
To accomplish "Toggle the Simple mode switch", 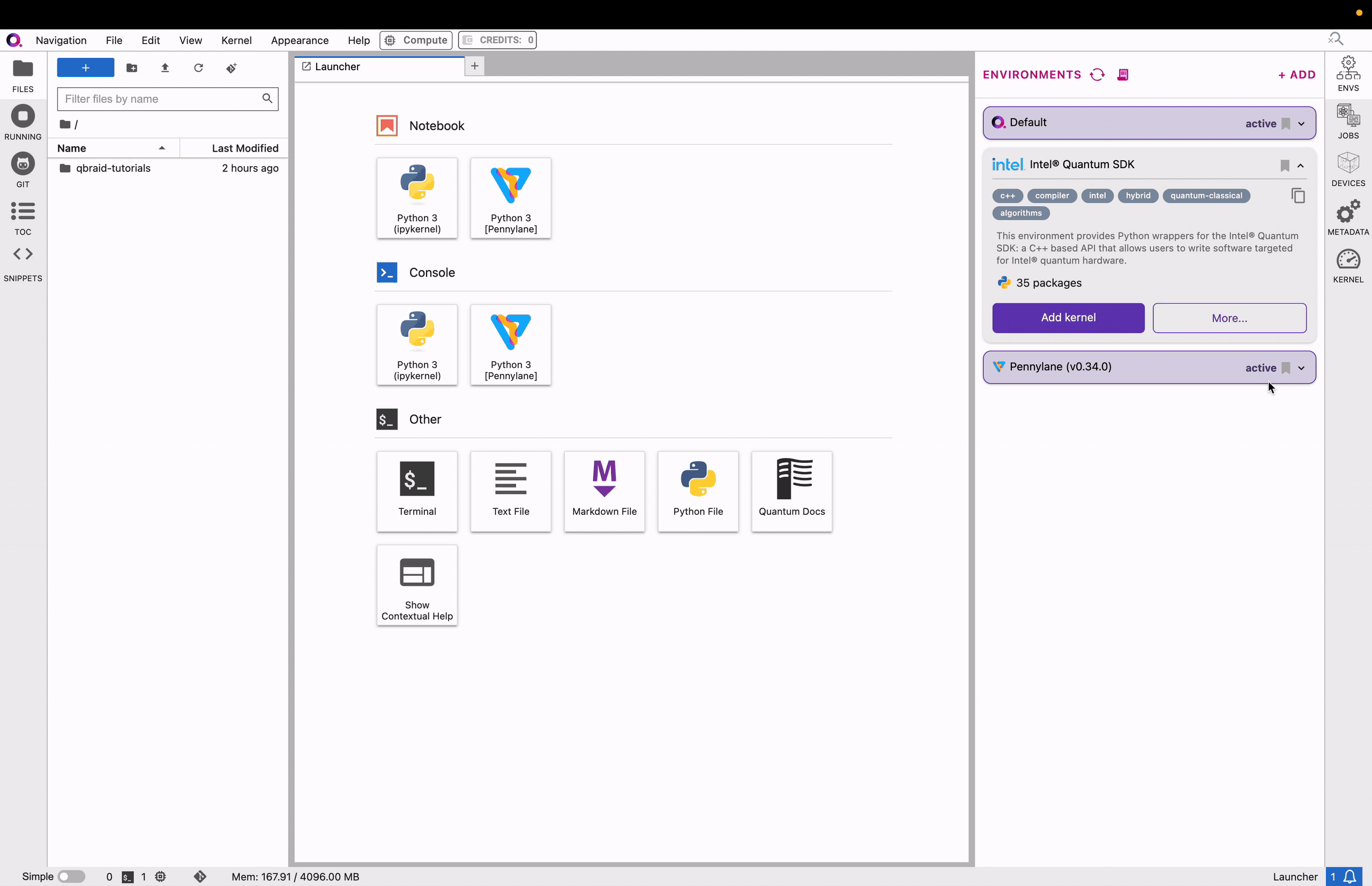I will tap(71, 876).
